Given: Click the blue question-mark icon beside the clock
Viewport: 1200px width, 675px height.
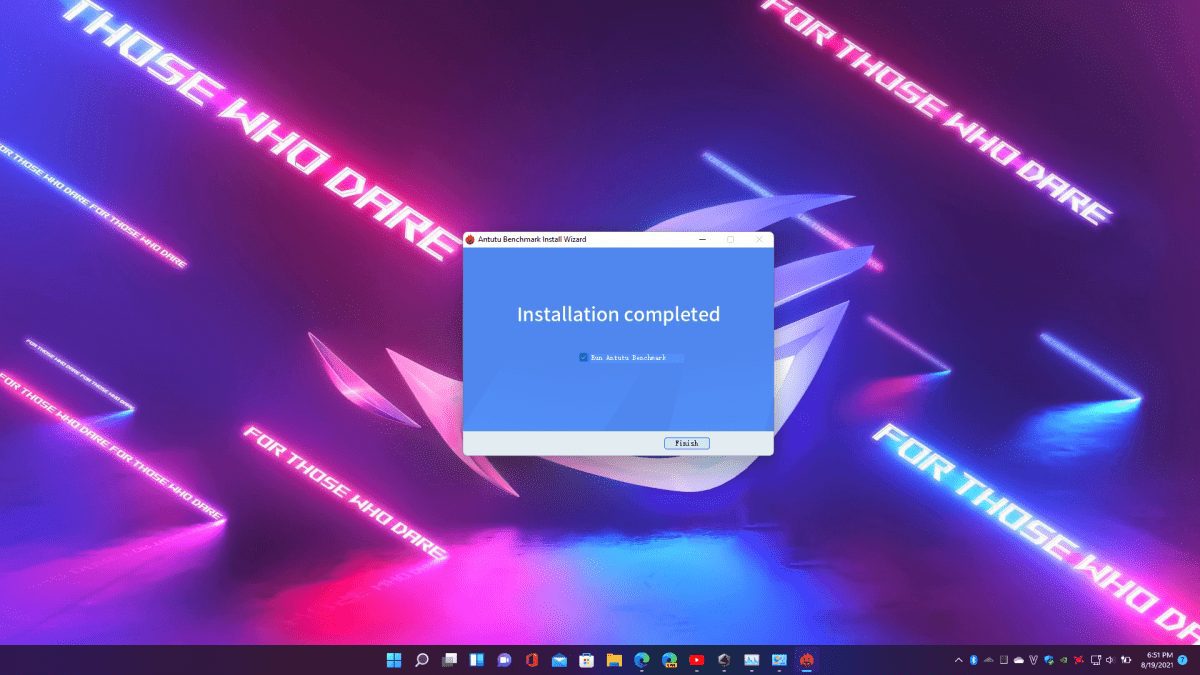Looking at the screenshot, I should [x=1182, y=660].
